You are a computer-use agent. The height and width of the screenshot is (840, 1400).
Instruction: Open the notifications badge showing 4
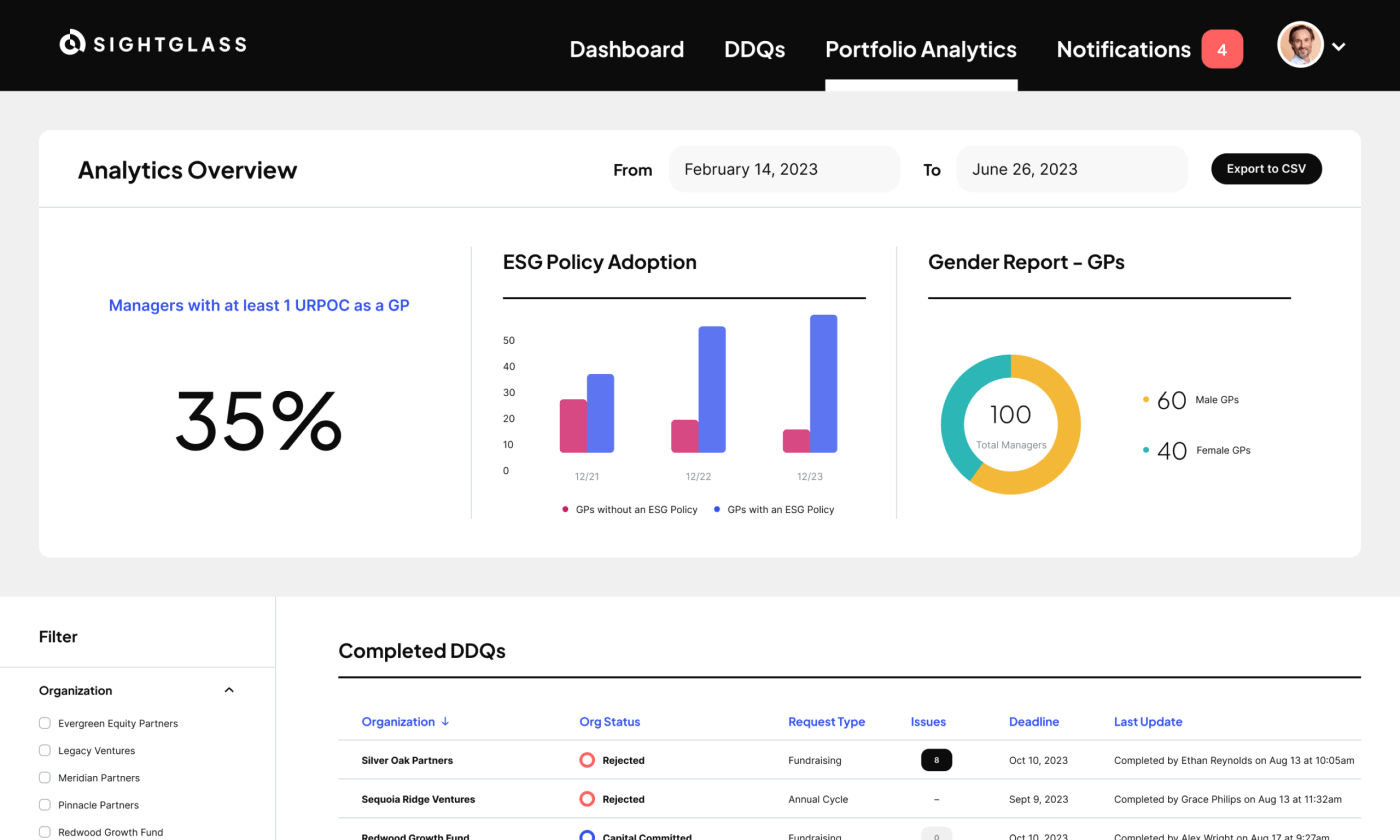[1222, 49]
